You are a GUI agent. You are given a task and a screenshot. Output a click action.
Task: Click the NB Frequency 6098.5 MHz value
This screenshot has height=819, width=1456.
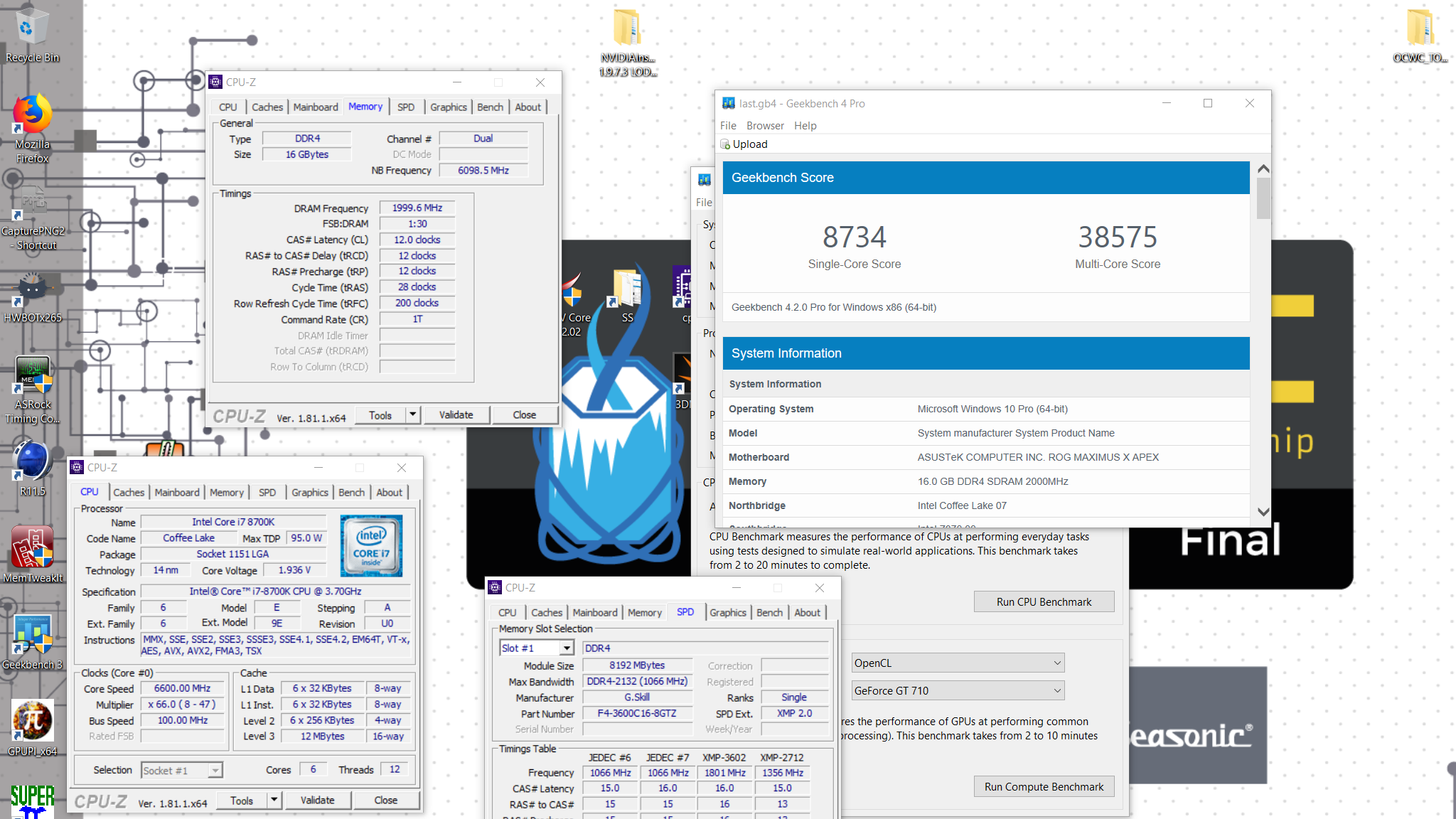(483, 171)
